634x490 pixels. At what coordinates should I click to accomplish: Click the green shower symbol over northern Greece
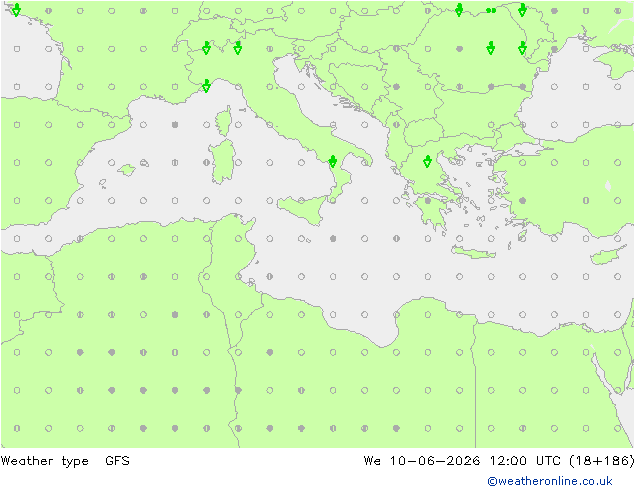[x=427, y=162]
